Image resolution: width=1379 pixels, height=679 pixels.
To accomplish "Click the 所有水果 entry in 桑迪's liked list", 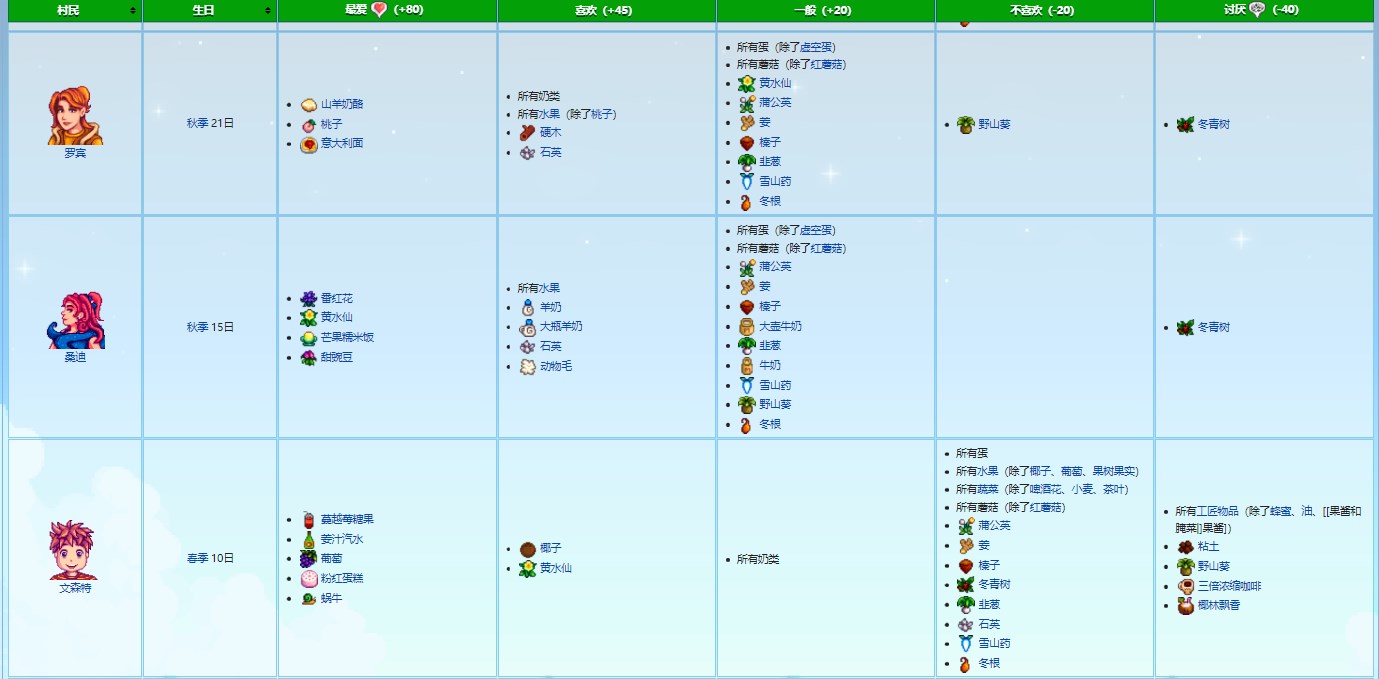I will [x=539, y=288].
